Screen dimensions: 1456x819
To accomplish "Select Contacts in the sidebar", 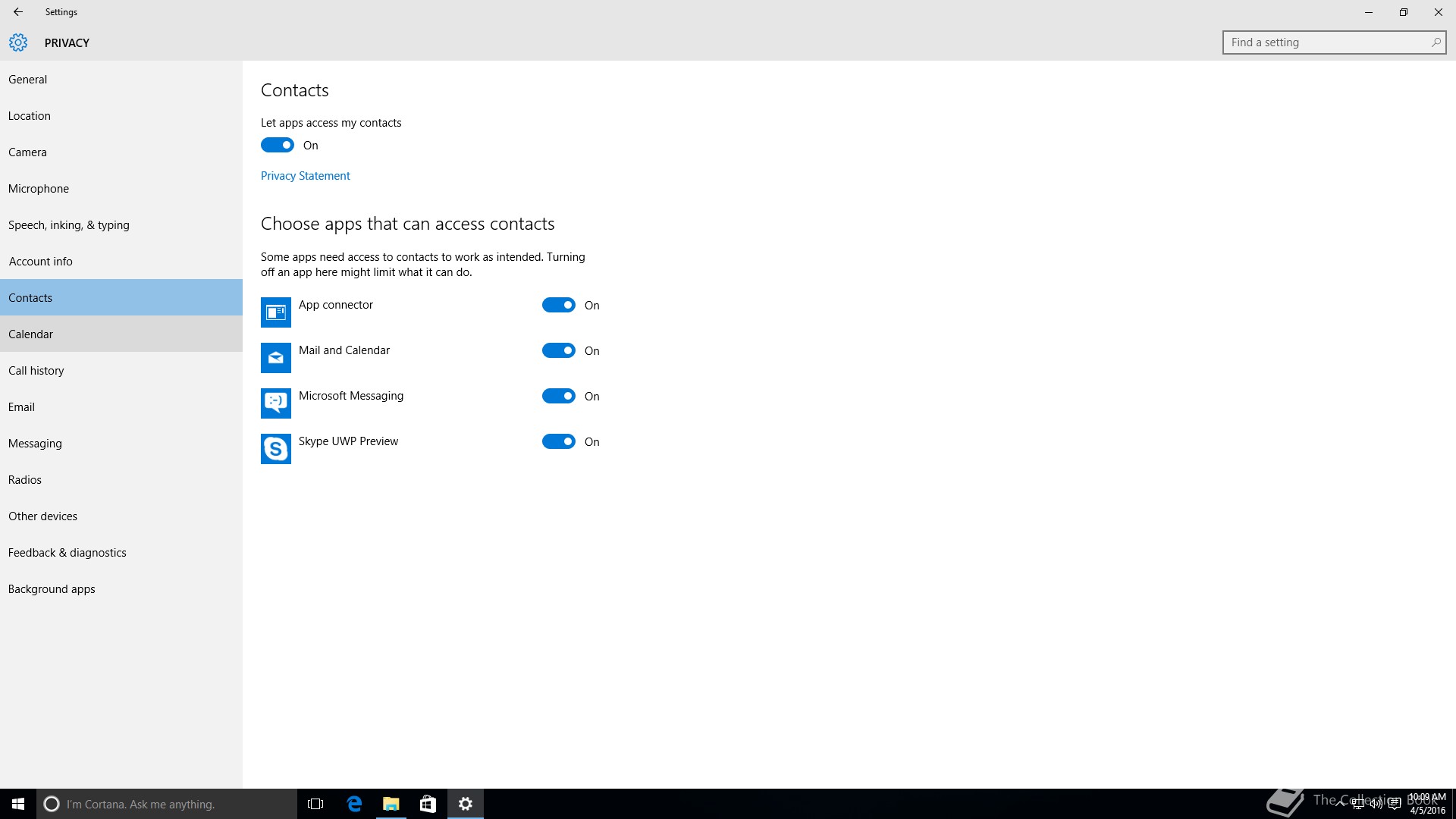I will [x=121, y=297].
